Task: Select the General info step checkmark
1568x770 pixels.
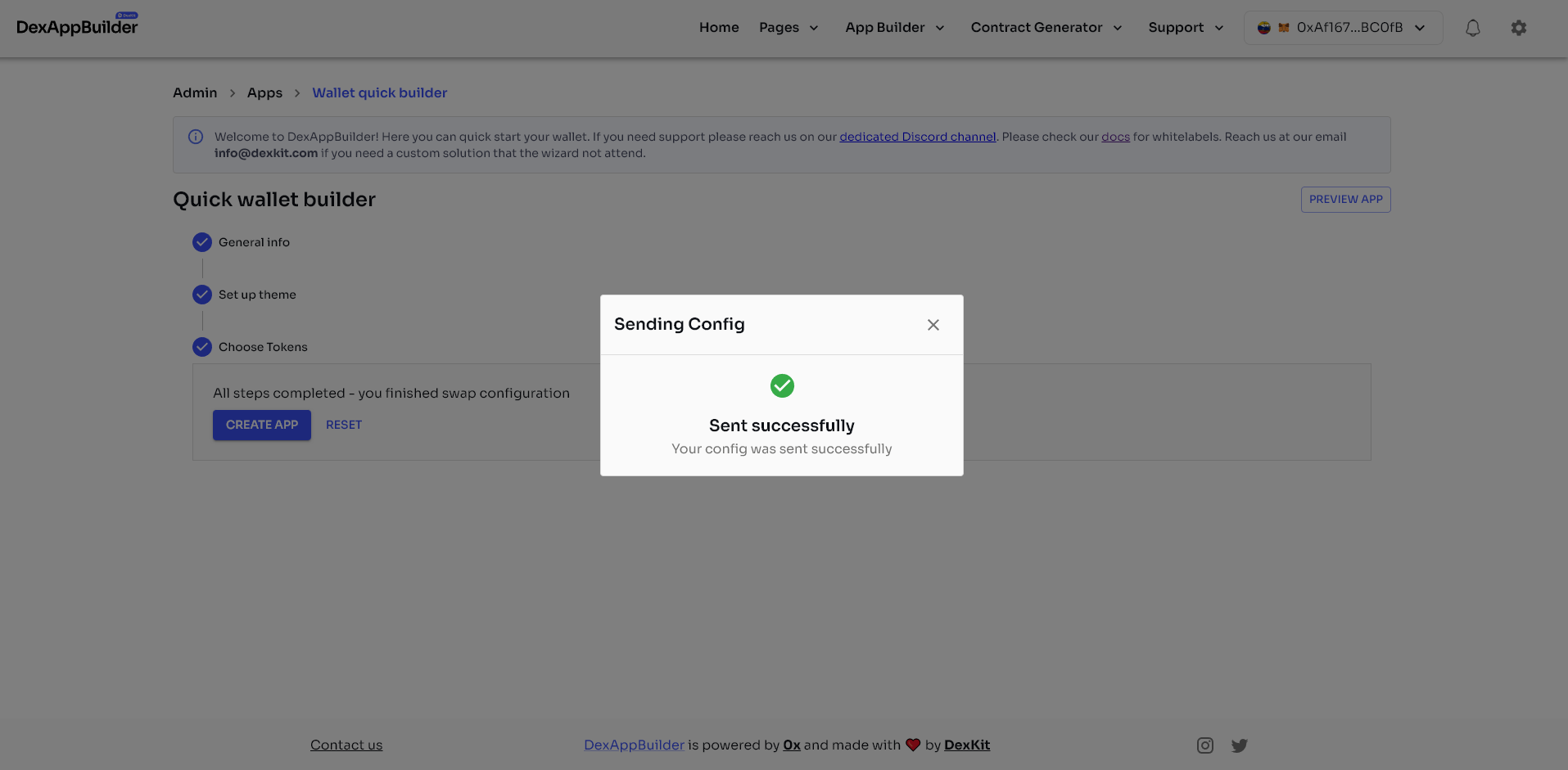Action: (x=202, y=242)
